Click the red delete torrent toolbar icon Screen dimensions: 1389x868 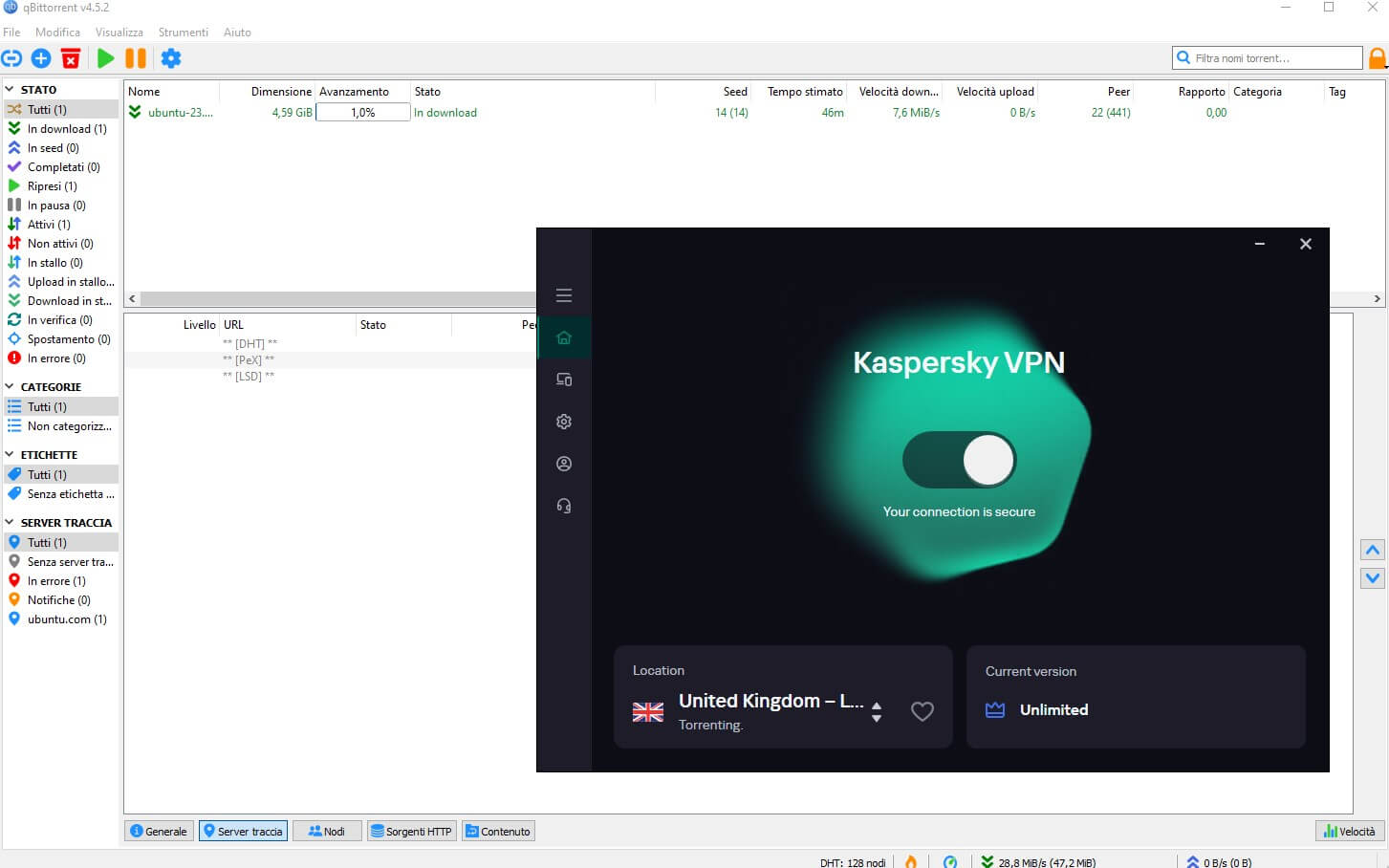click(x=71, y=58)
